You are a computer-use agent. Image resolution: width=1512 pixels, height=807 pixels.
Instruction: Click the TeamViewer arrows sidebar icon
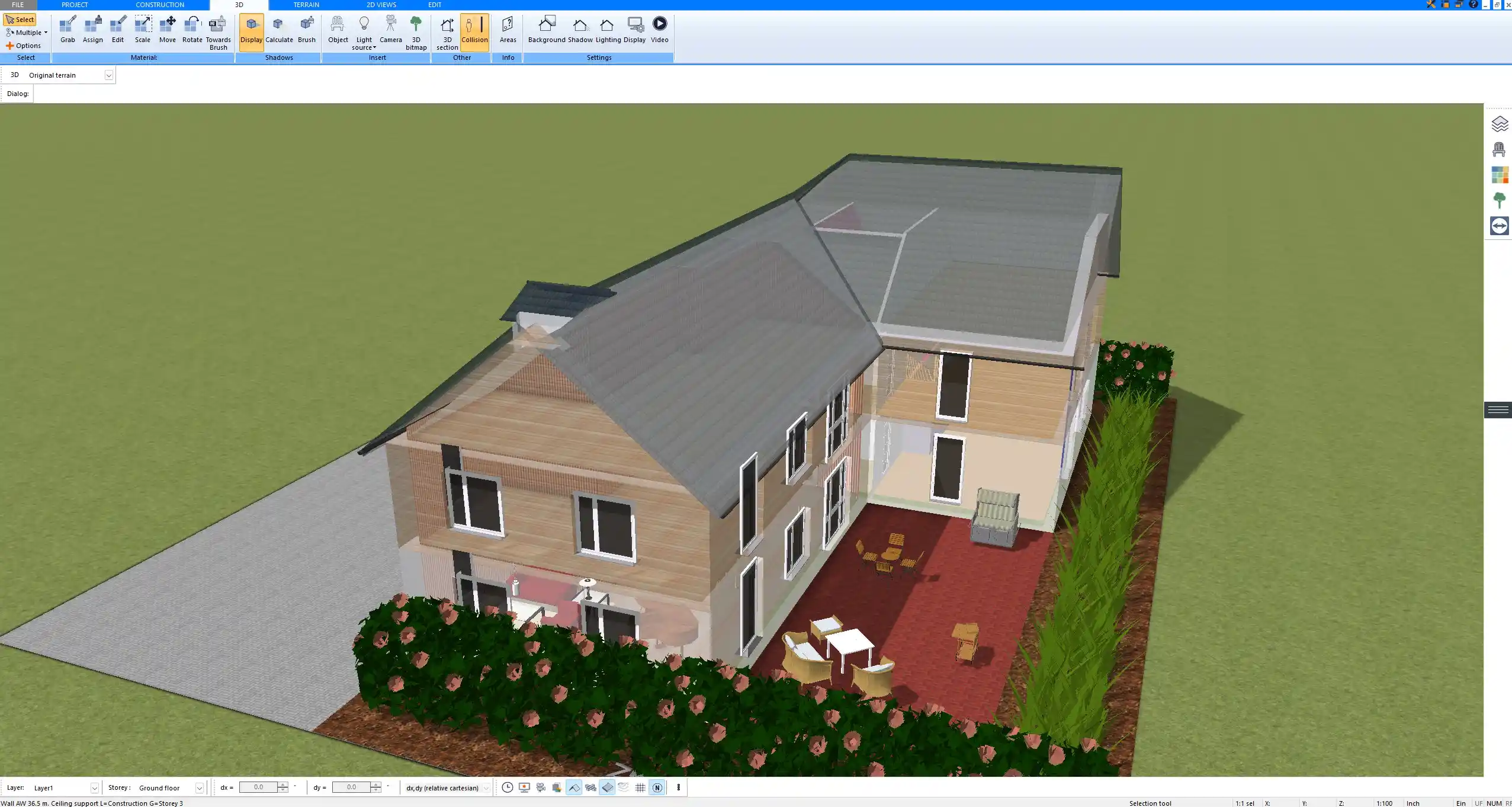pyautogui.click(x=1499, y=226)
